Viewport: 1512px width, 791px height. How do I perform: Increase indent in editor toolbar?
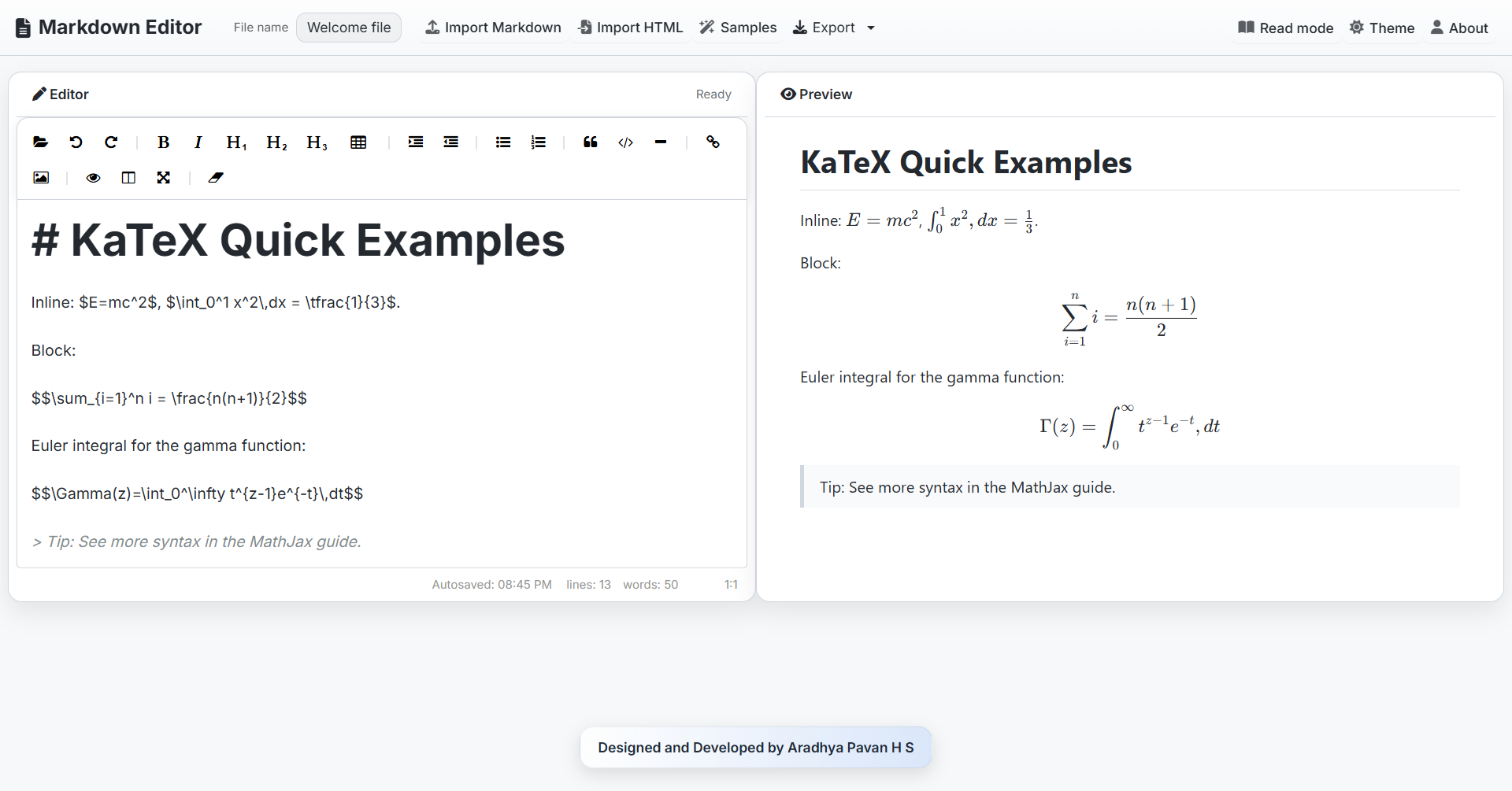coord(416,142)
